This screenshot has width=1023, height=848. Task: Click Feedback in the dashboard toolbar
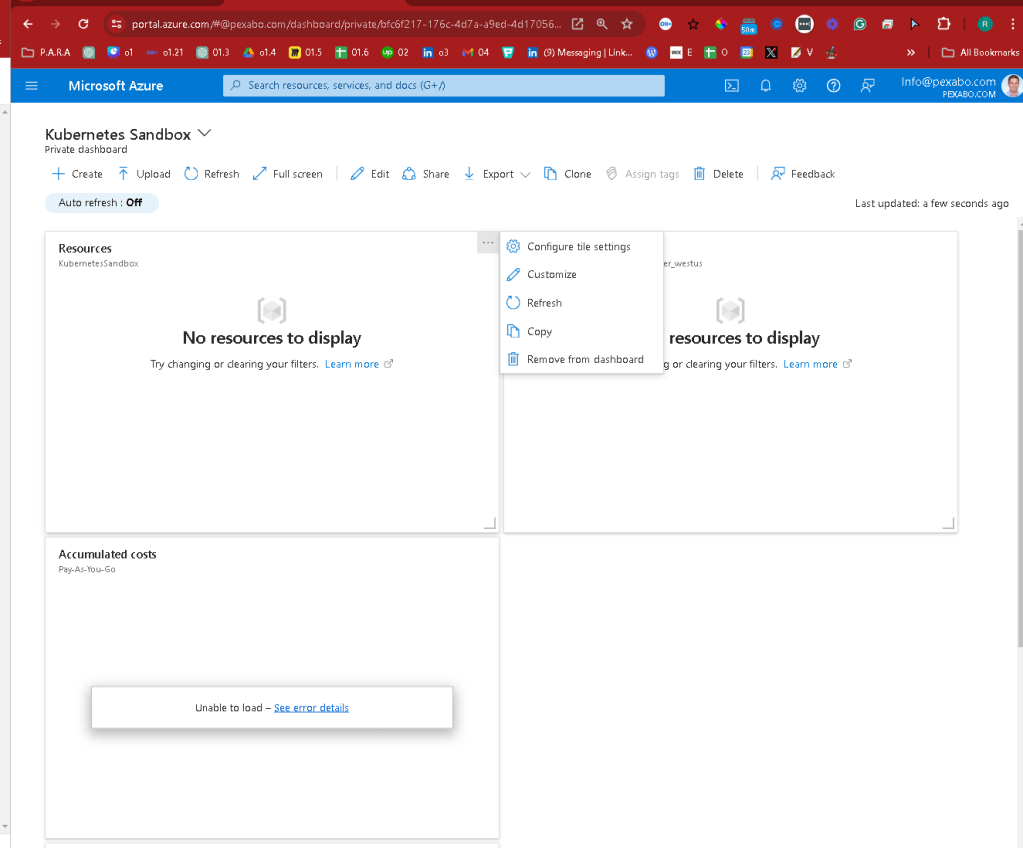click(803, 174)
